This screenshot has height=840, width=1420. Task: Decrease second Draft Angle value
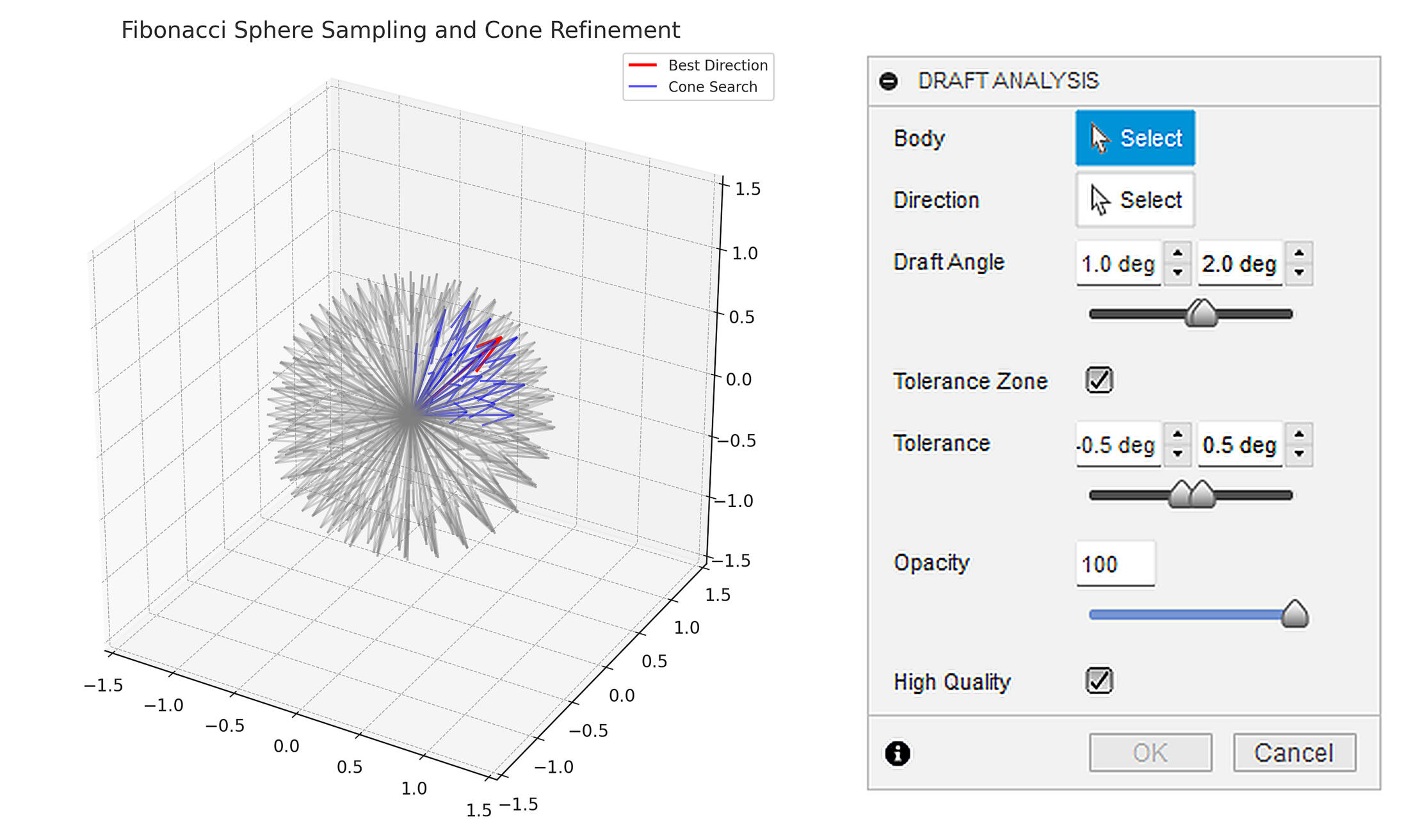[1299, 273]
